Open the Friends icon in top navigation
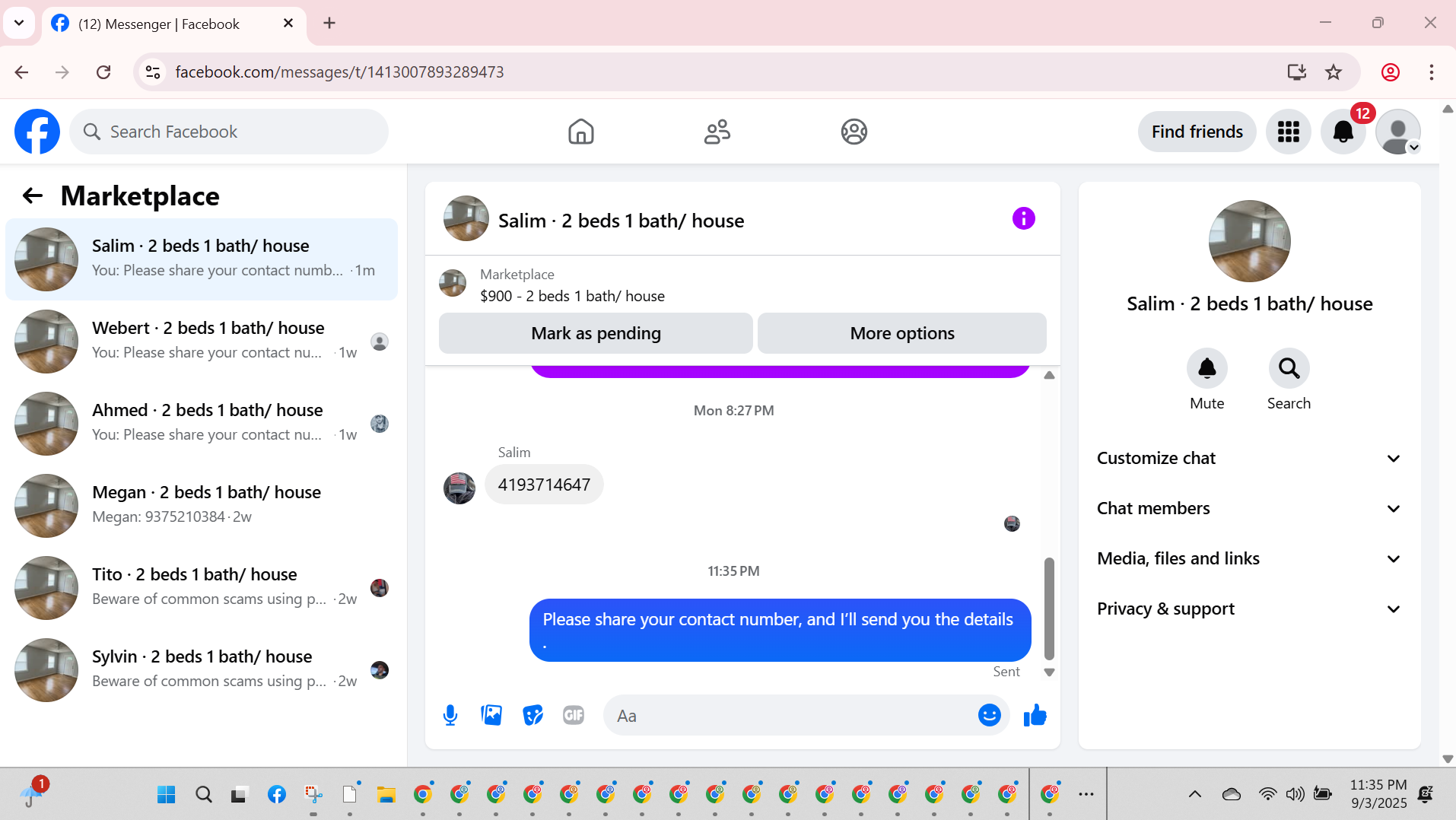Screen dimensions: 1456x820 coord(717,132)
